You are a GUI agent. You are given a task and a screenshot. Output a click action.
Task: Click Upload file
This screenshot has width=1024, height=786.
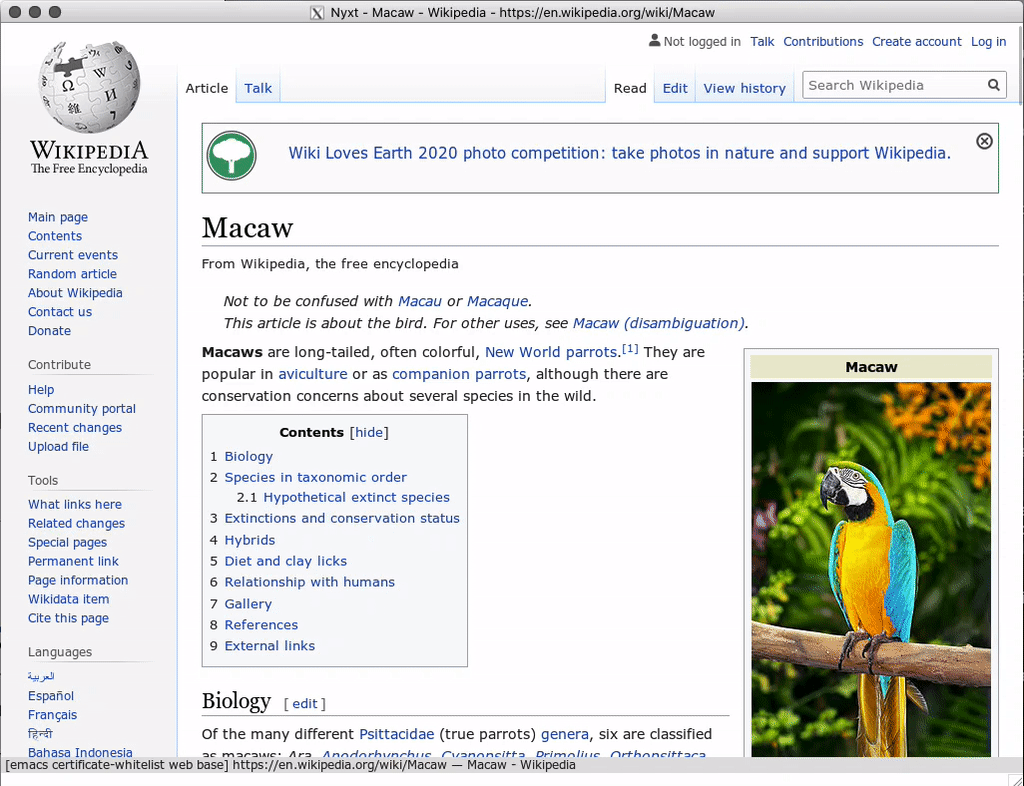58,447
